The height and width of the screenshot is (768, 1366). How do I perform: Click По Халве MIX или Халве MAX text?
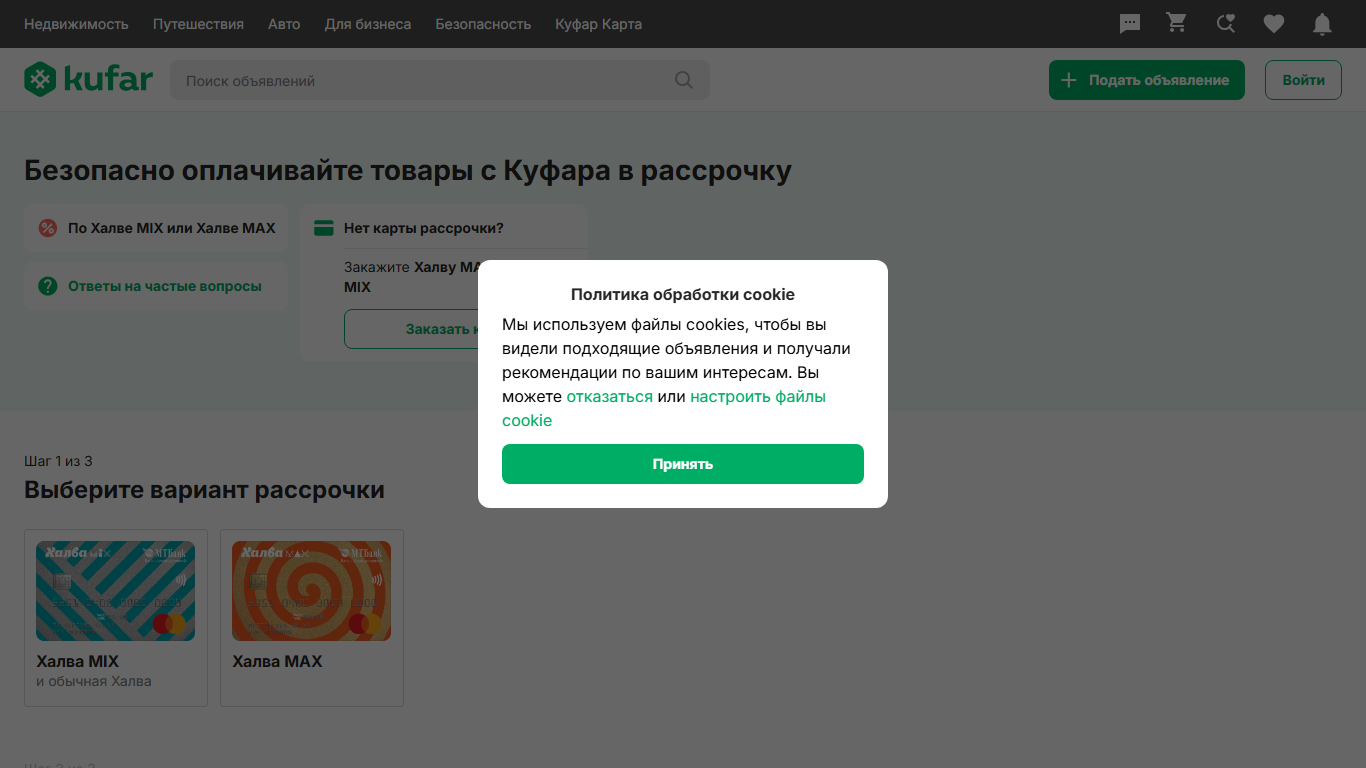172,228
